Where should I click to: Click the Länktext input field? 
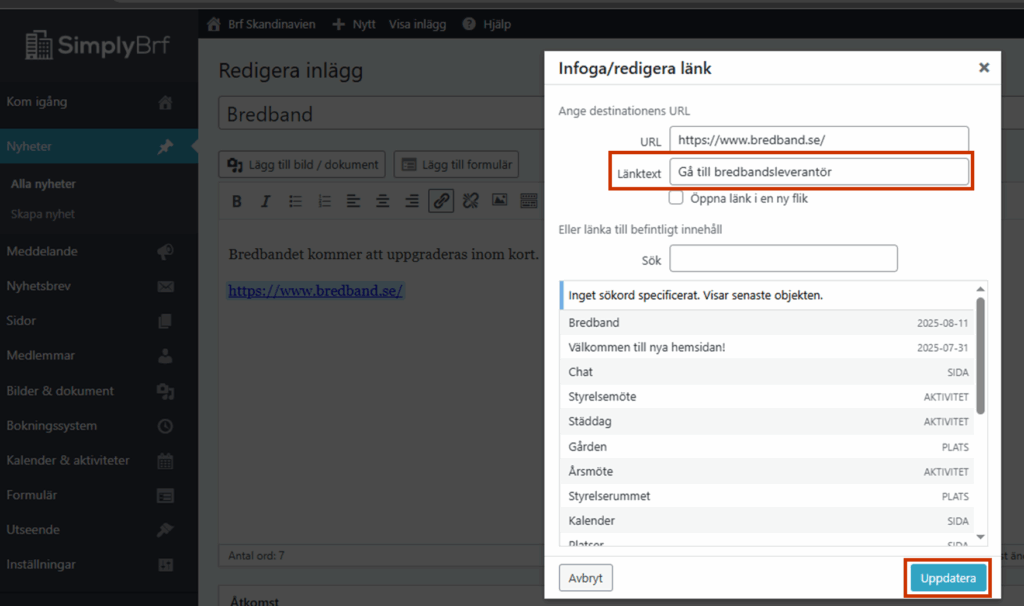tap(819, 172)
